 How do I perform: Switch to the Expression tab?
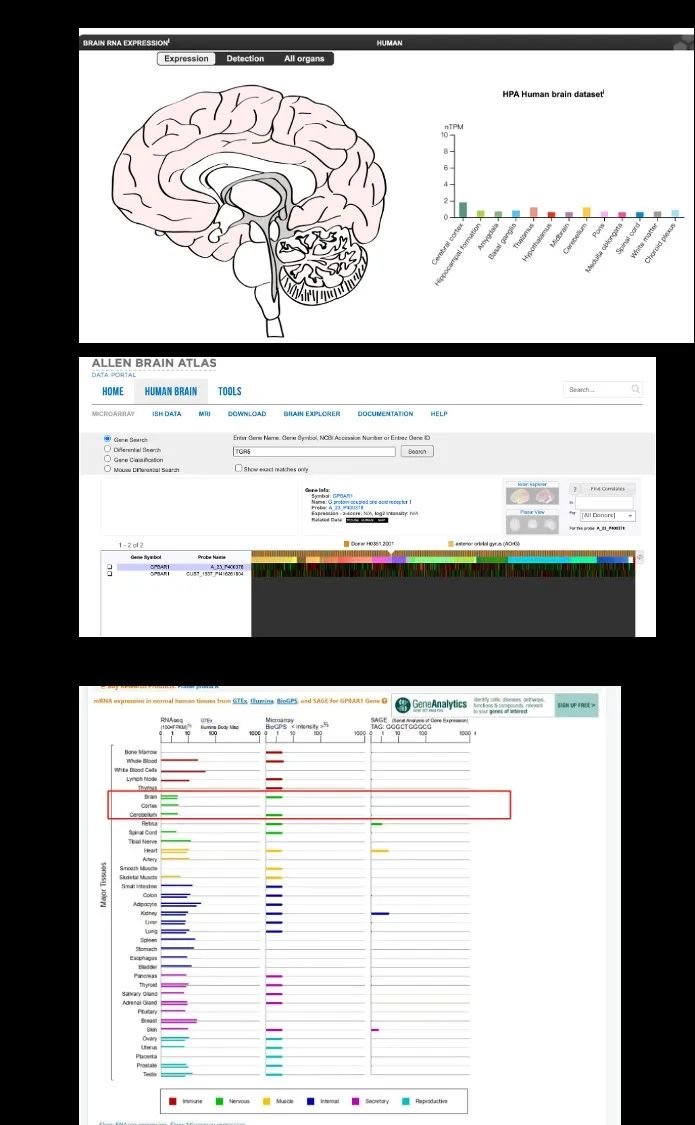[x=186, y=59]
